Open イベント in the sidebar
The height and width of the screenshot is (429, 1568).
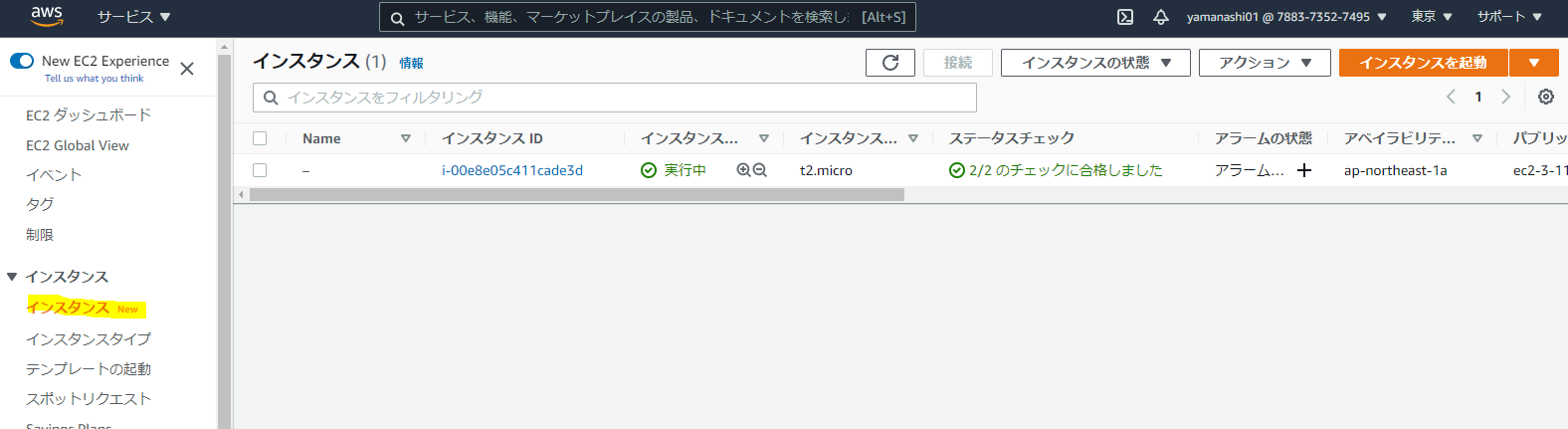click(x=54, y=175)
